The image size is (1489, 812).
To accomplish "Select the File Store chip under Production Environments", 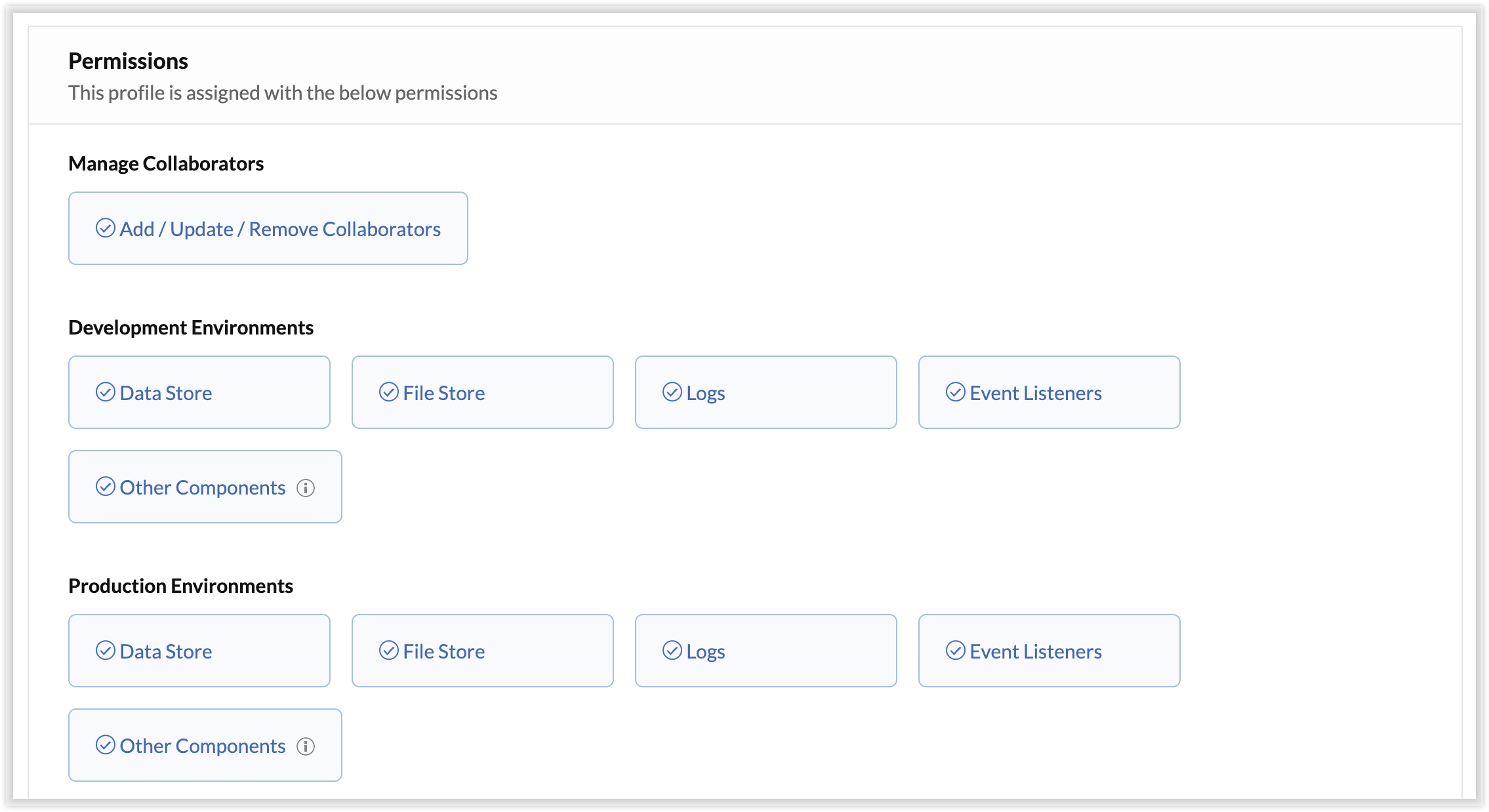I will [x=482, y=651].
